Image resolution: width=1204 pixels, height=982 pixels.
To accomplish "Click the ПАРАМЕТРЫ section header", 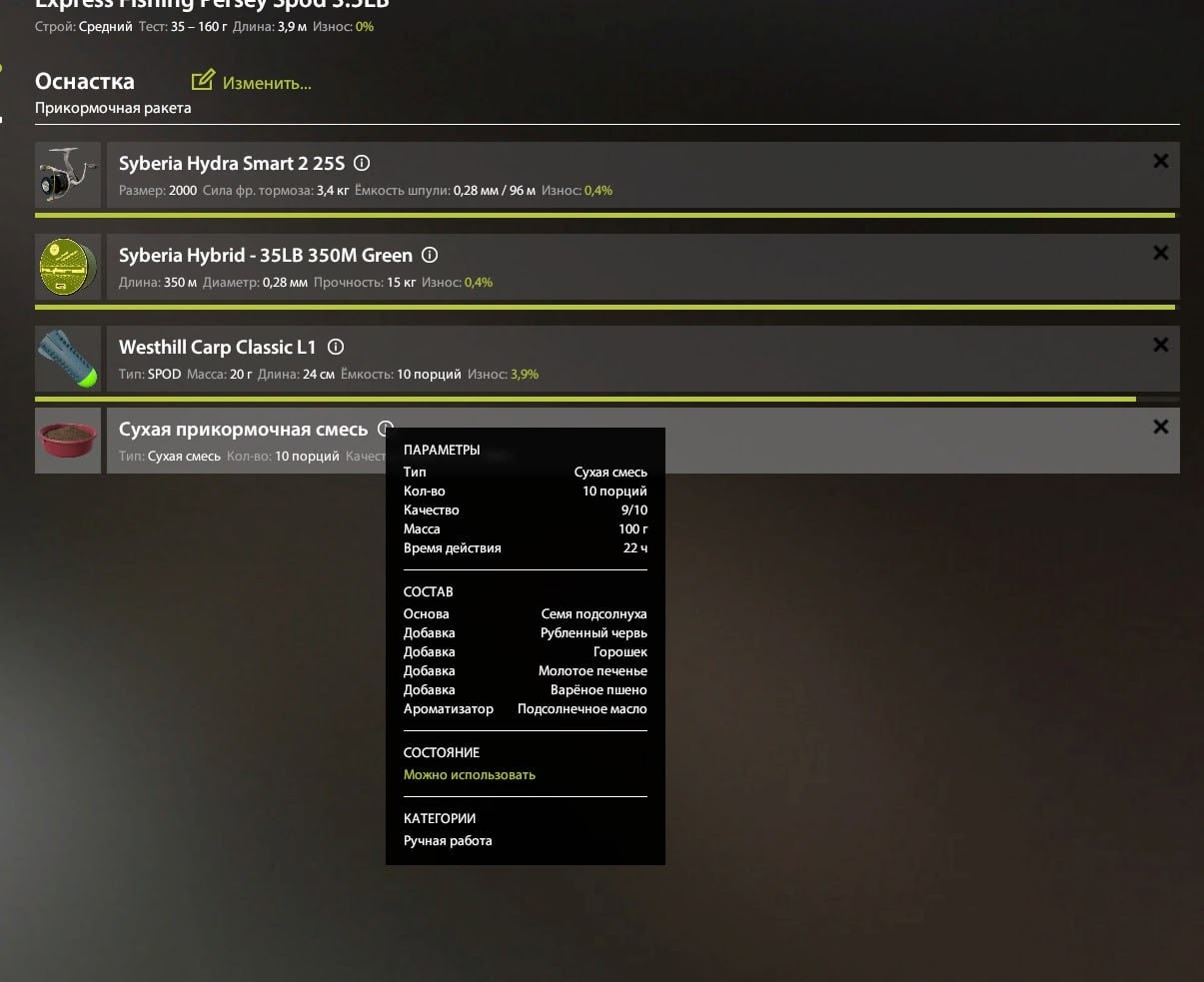I will (442, 450).
